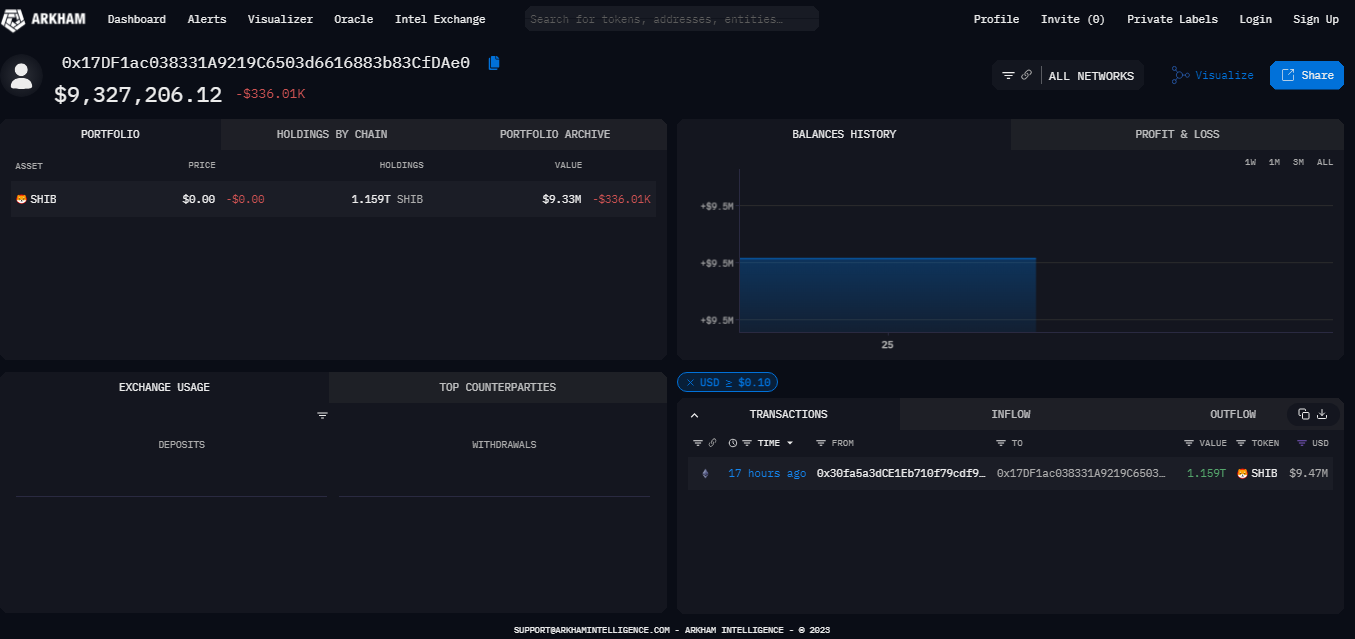Switch to the Outflow tab
The image size is (1355, 639).
[x=1233, y=414]
